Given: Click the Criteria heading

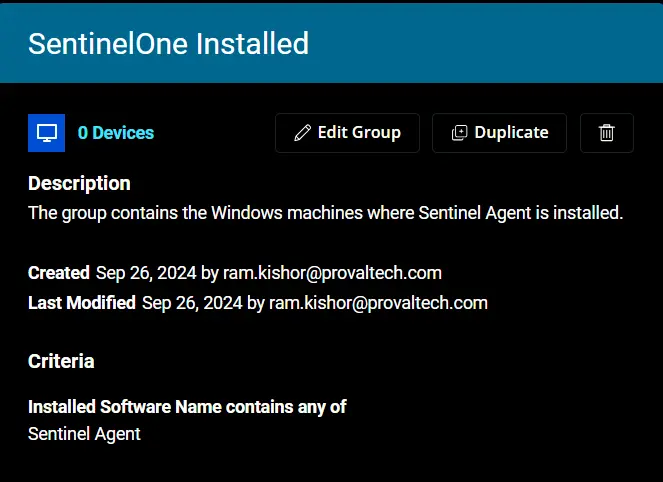Looking at the screenshot, I should [61, 361].
